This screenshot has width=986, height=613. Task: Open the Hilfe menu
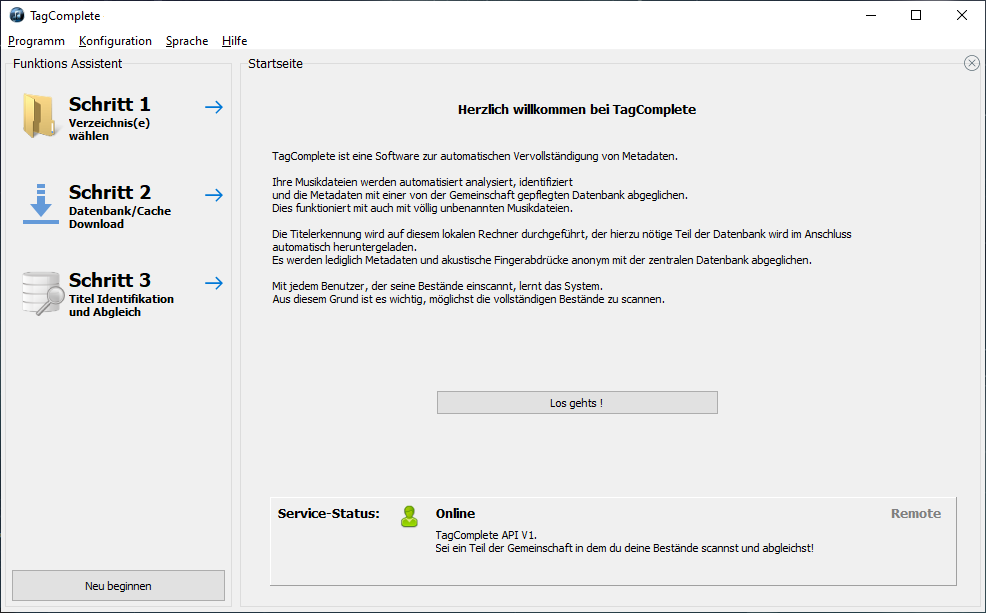tap(235, 41)
